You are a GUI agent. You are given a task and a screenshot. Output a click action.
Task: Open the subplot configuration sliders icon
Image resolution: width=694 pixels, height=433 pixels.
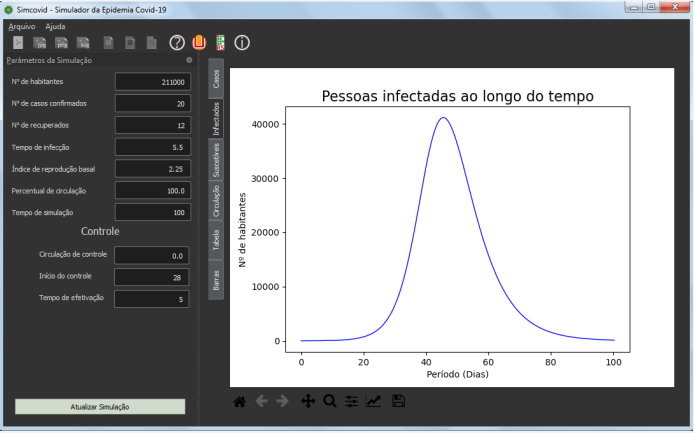pos(352,401)
